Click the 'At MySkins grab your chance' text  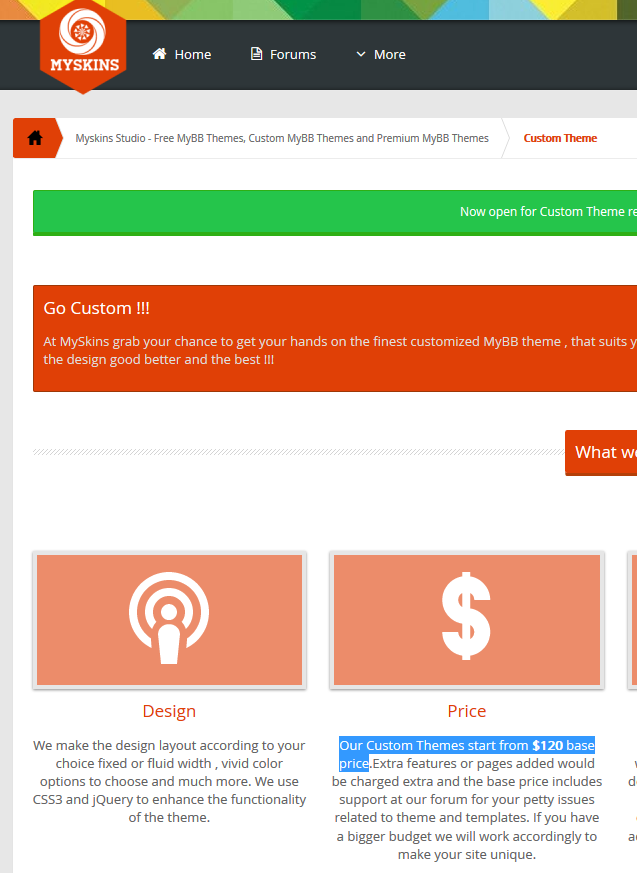pos(340,350)
